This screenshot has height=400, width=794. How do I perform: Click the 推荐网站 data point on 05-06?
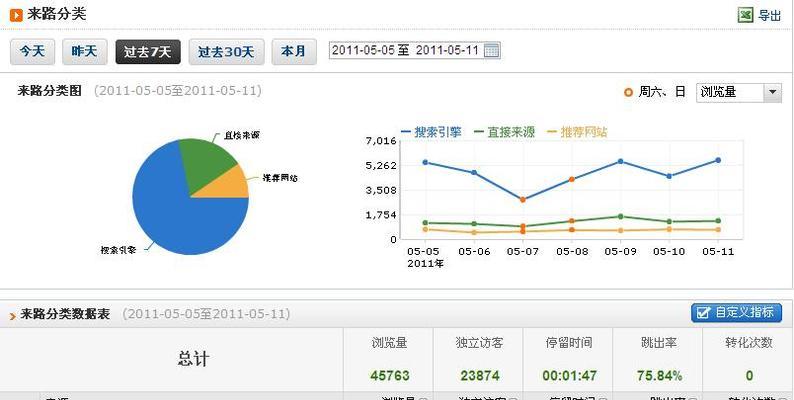[x=474, y=232]
